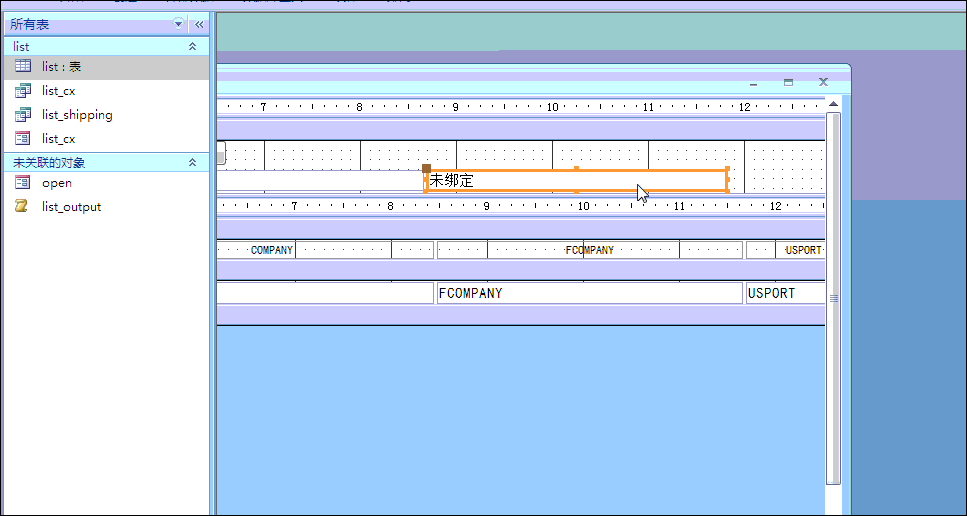Select the USPORT header label
The height and width of the screenshot is (516, 967).
[802, 250]
